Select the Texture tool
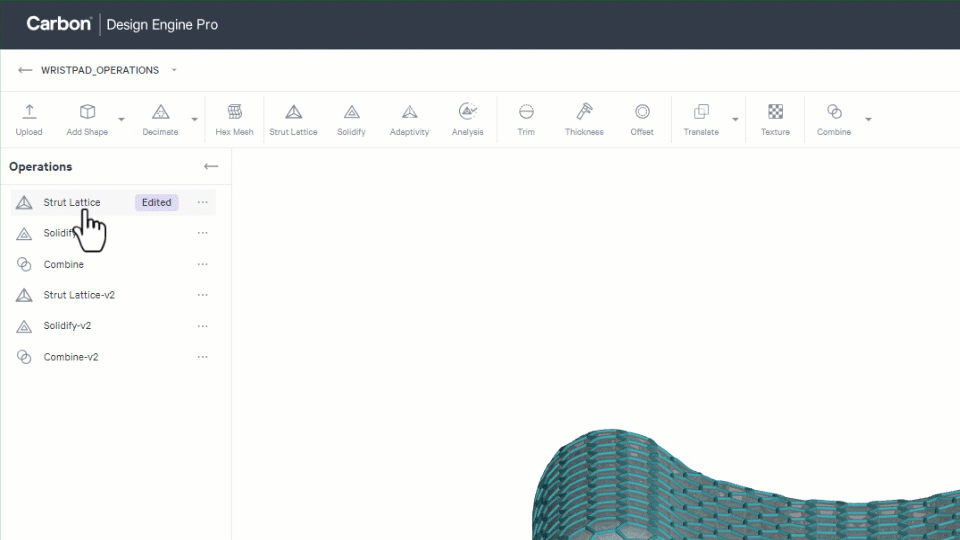Screen dimensions: 960x540 coord(775,119)
